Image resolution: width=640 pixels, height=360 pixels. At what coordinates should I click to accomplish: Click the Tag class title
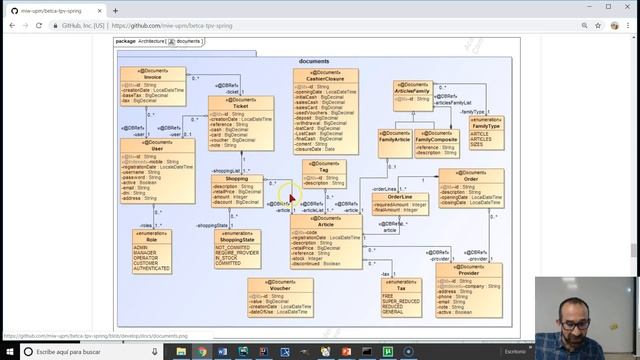[324, 170]
